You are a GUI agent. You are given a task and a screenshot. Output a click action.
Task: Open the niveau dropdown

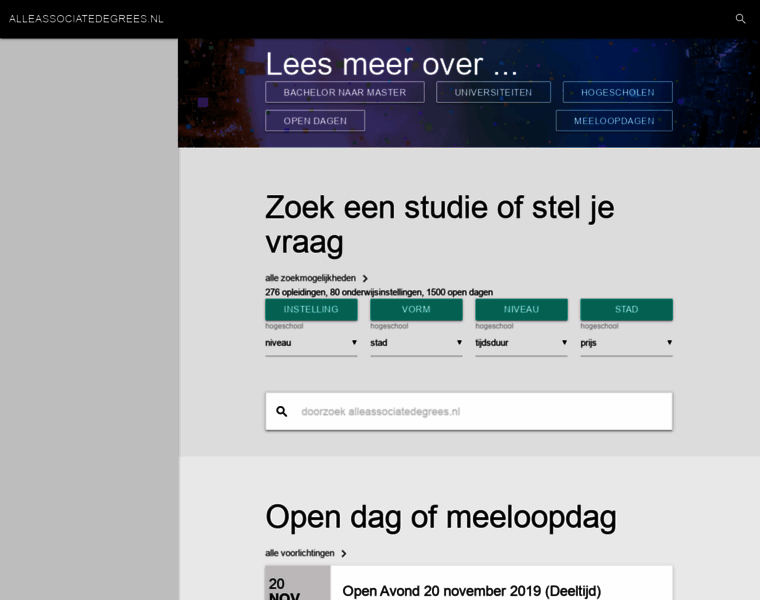[311, 343]
